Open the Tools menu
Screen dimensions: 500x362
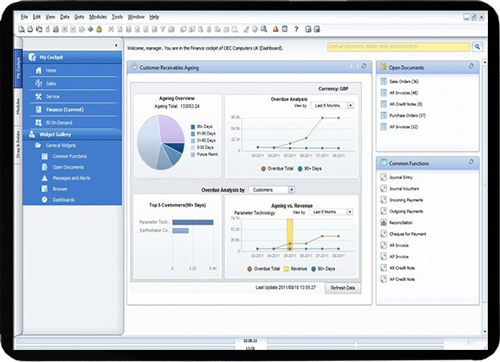coord(117,17)
